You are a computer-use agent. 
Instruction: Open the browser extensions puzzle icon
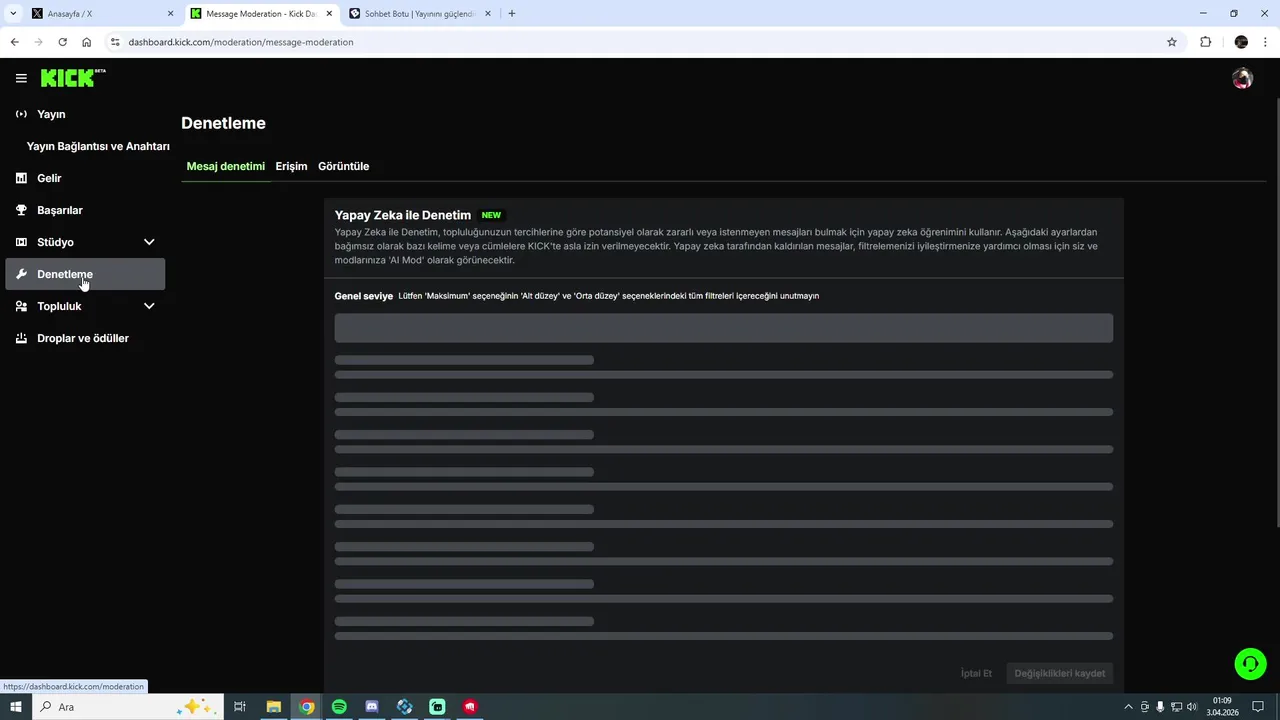1205,42
